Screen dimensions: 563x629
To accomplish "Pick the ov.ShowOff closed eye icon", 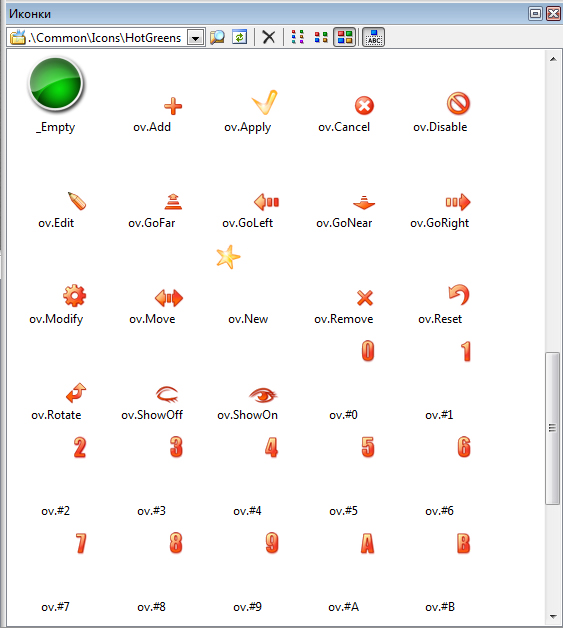I will pyautogui.click(x=167, y=394).
